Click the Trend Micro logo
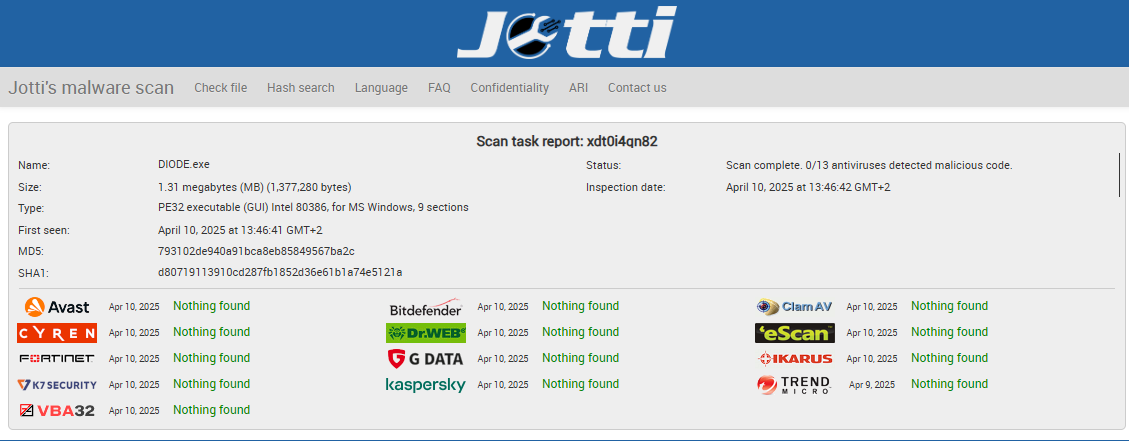Viewport: 1129px width, 441px height. click(x=794, y=385)
